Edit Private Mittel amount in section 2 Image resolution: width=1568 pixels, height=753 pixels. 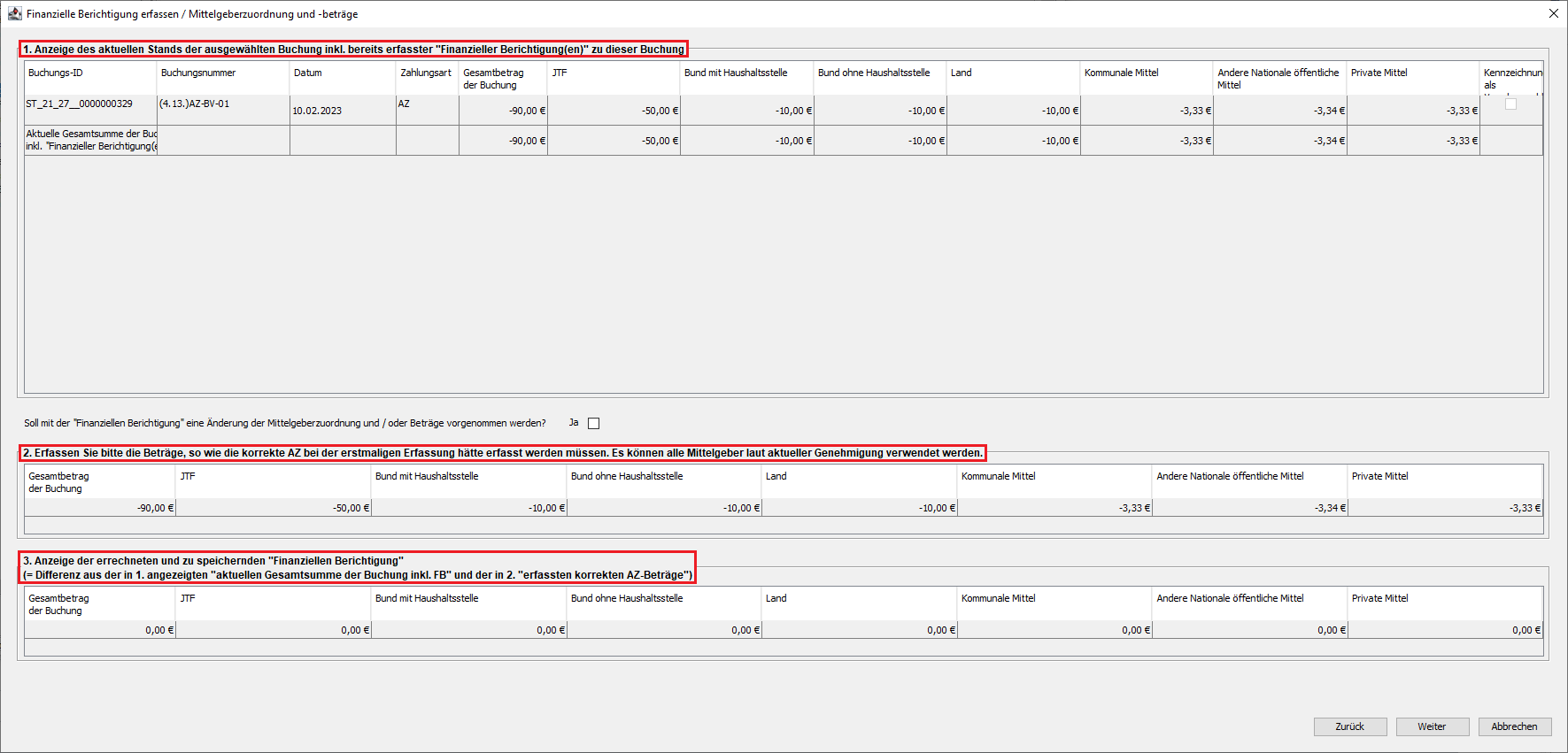pyautogui.click(x=1445, y=508)
